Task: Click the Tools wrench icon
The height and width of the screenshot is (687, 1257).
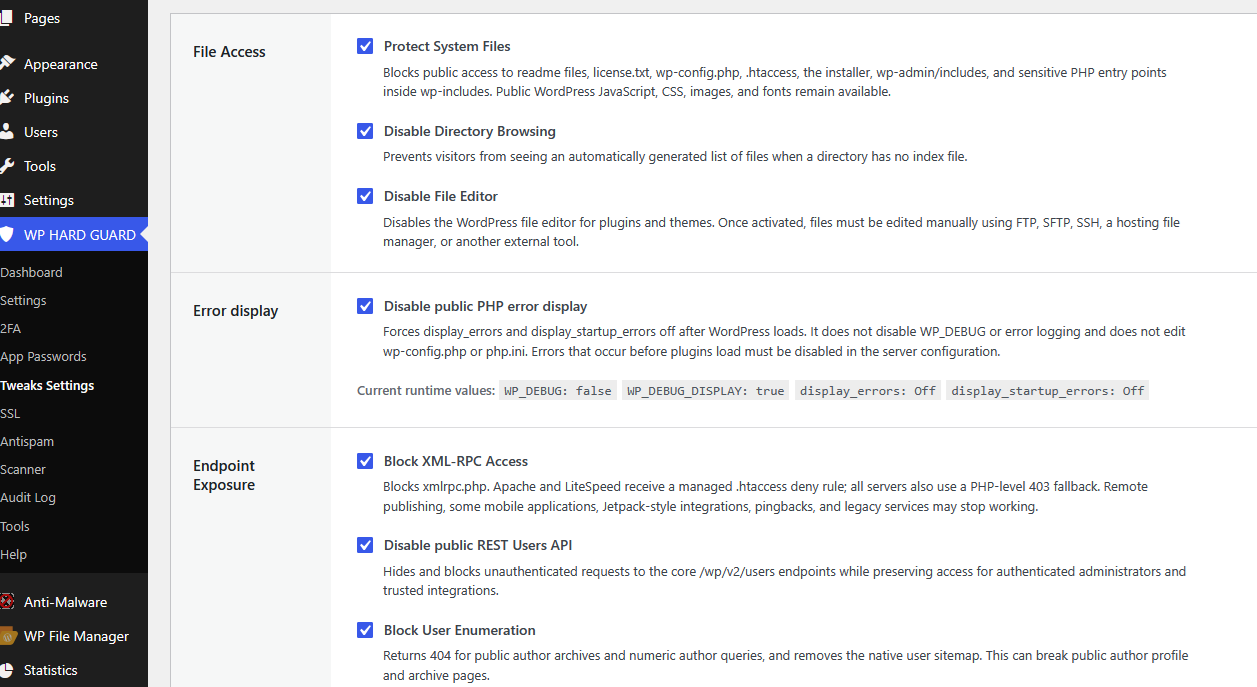Action: coord(6,166)
